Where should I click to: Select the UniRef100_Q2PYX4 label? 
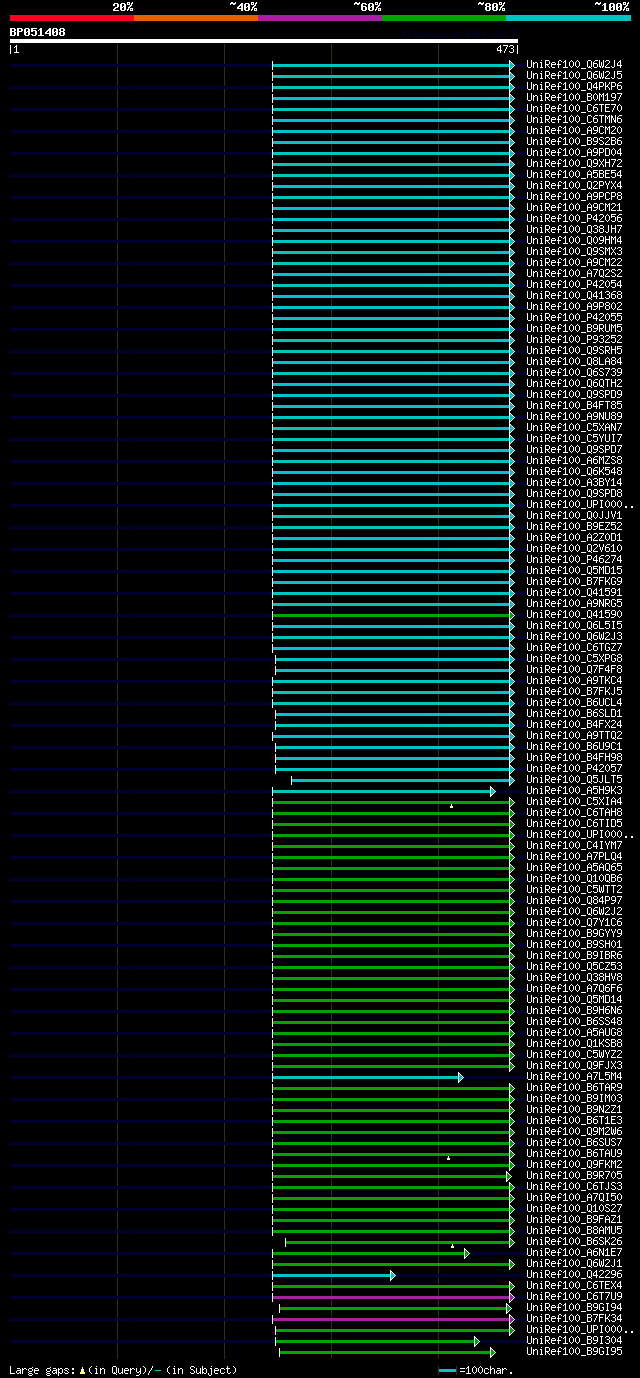tap(574, 185)
